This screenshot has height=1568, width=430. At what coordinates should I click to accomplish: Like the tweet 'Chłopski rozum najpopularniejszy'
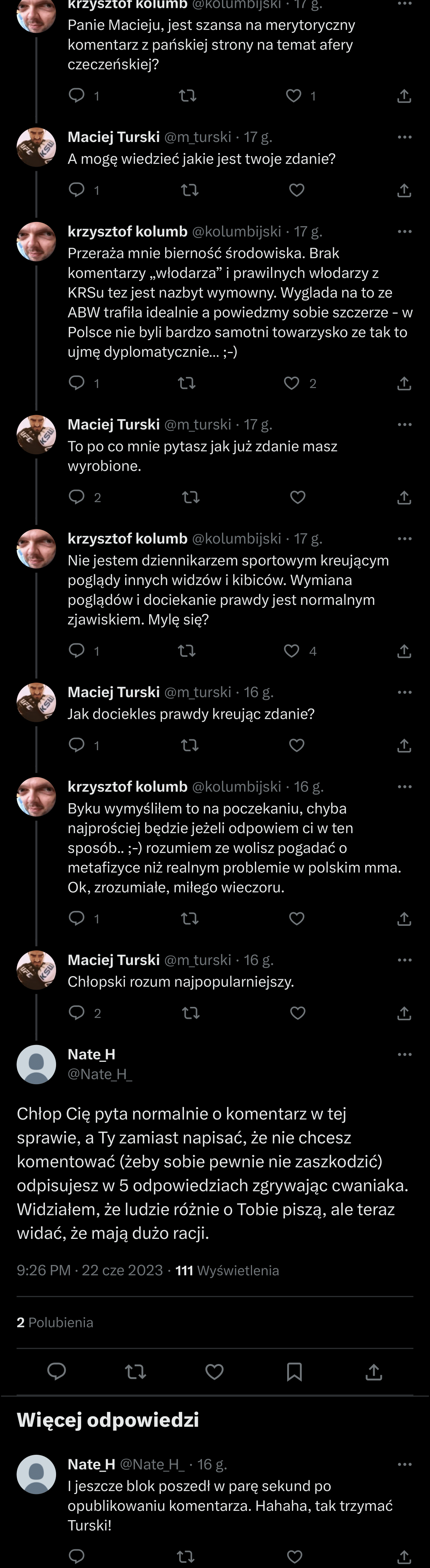[297, 1013]
